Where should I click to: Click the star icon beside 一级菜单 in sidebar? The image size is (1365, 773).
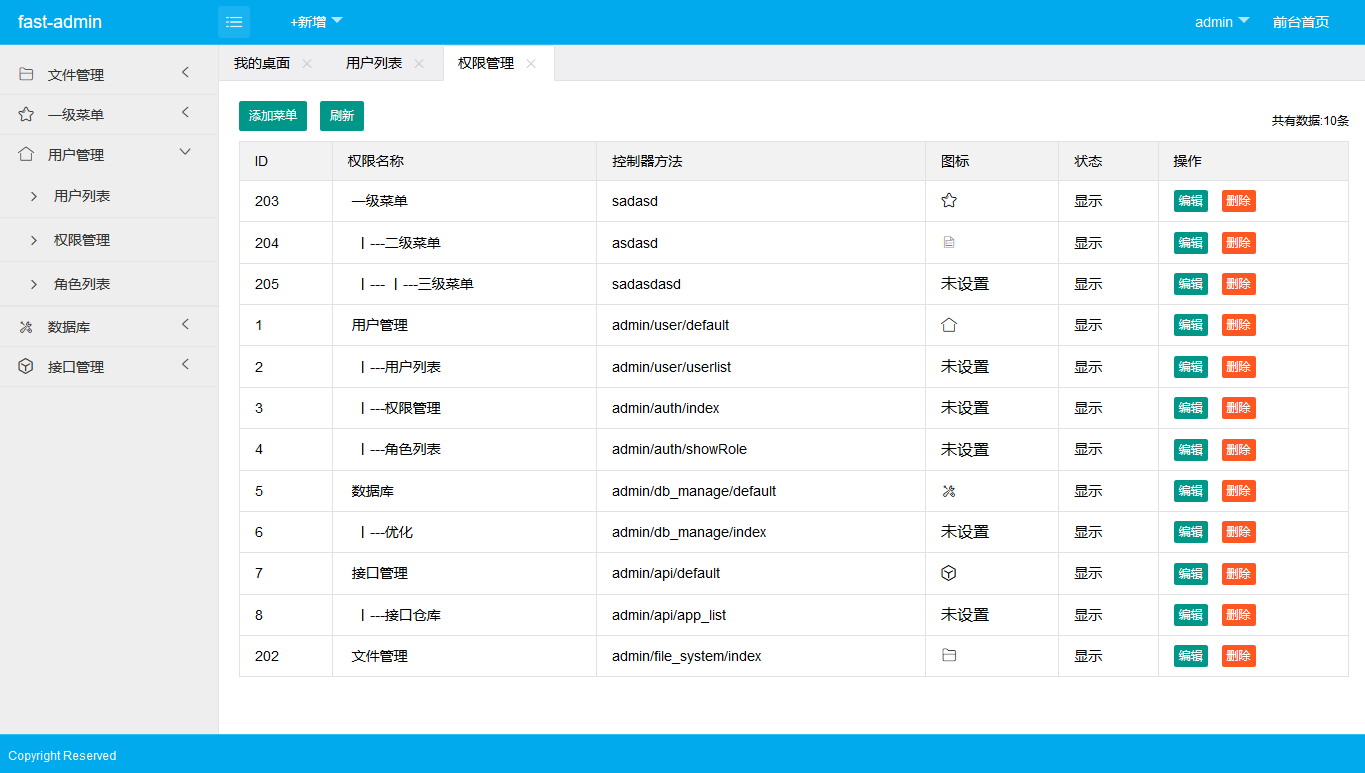[26, 114]
